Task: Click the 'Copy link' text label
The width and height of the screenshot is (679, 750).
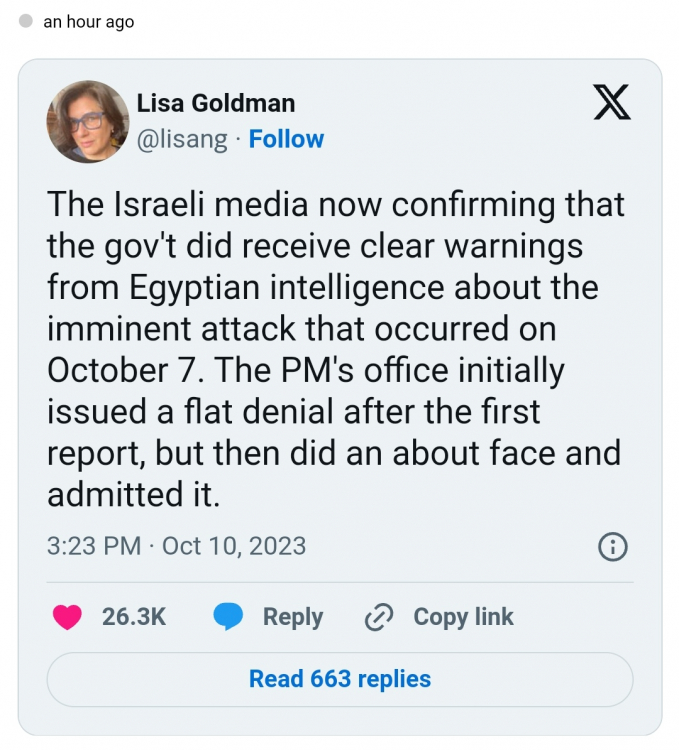Action: 463,618
